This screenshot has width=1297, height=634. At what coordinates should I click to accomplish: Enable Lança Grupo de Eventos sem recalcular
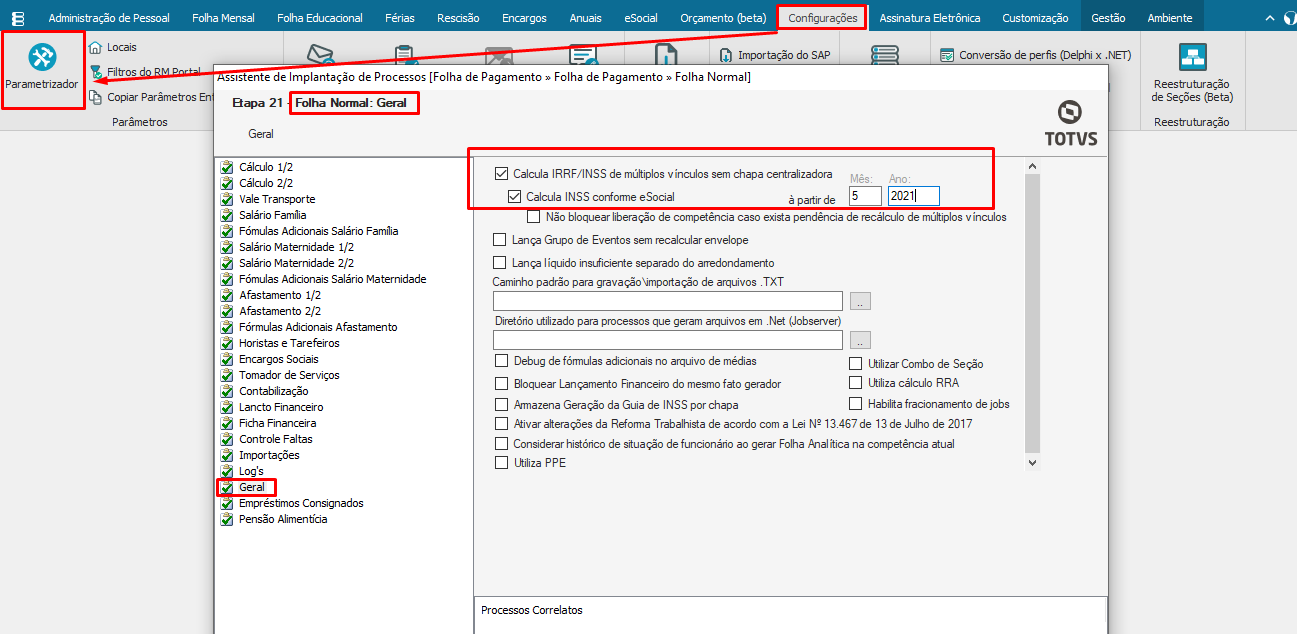point(500,240)
